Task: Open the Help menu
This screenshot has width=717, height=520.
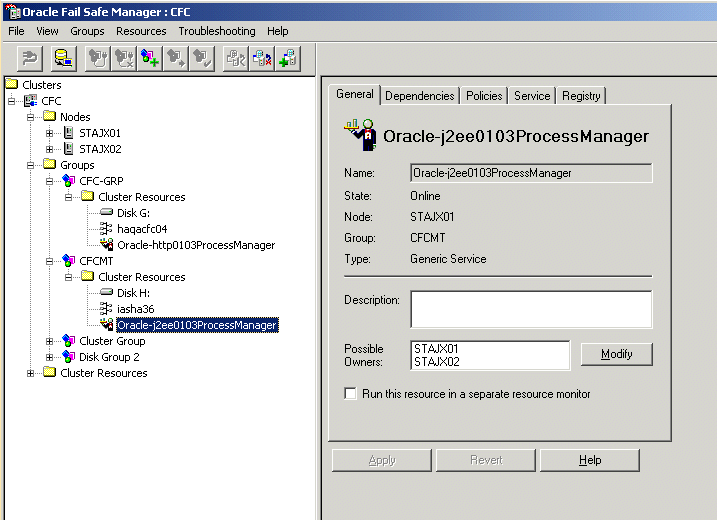Action: click(278, 31)
